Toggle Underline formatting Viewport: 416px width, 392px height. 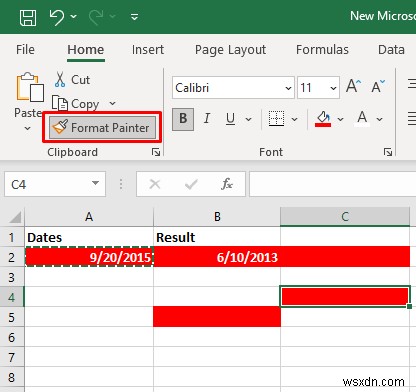[x=230, y=119]
